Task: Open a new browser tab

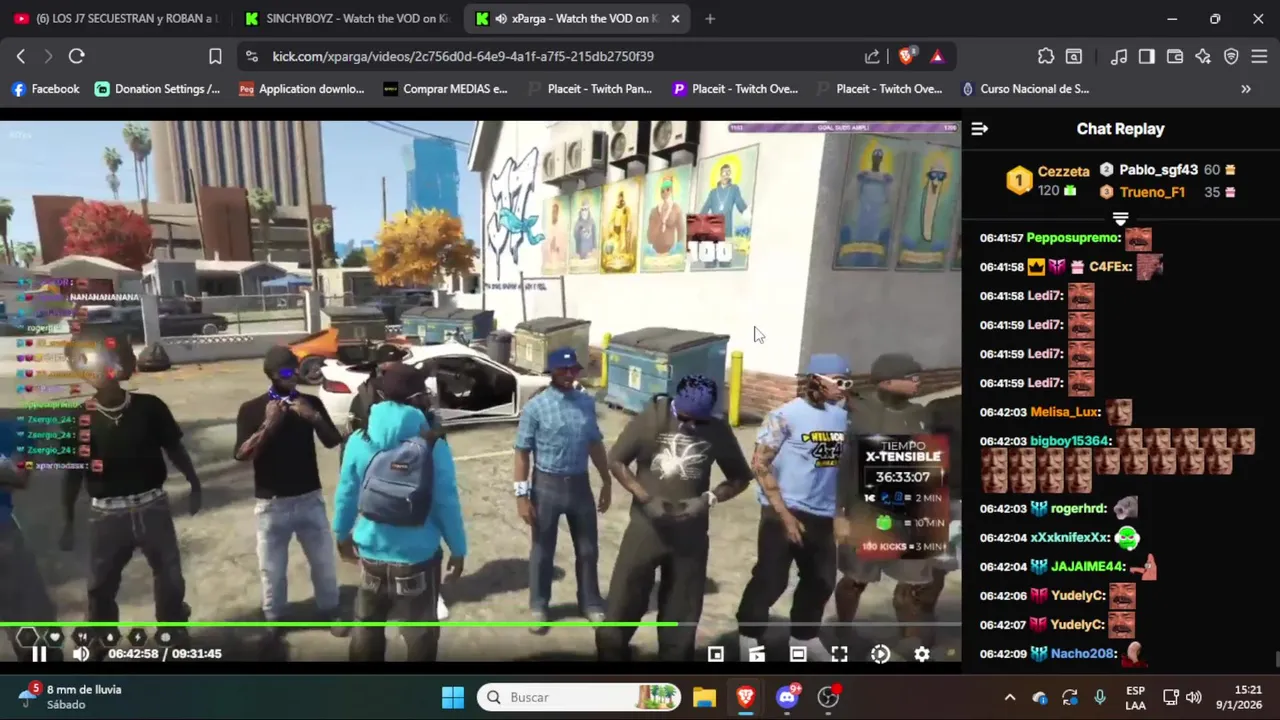Action: [x=710, y=19]
